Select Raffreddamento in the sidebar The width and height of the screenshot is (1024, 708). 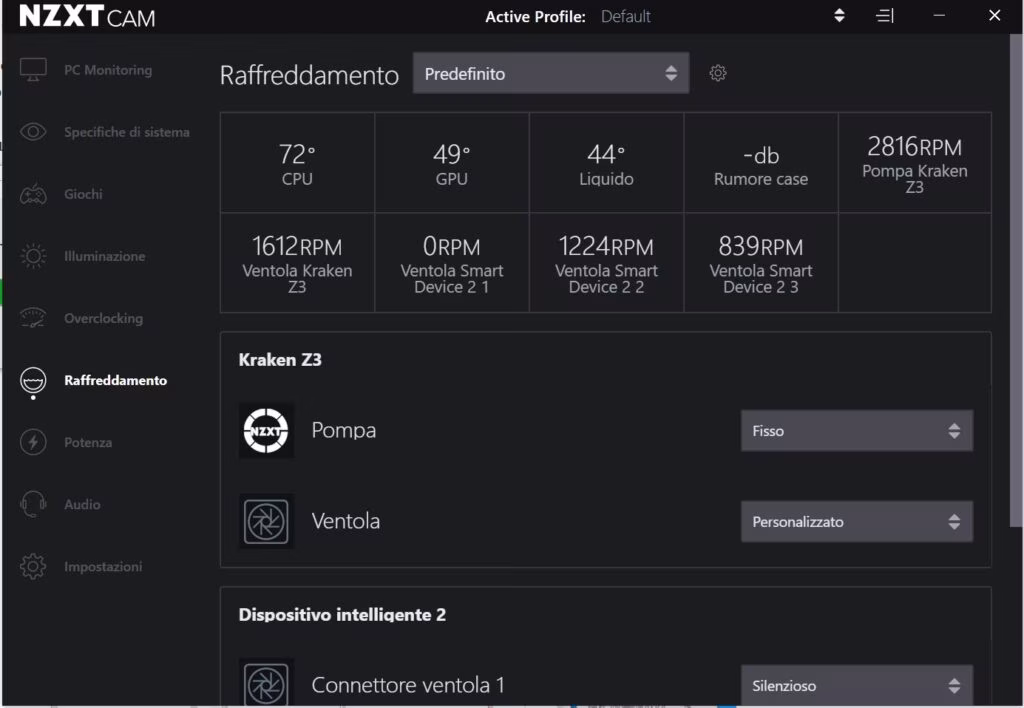pyautogui.click(x=116, y=380)
